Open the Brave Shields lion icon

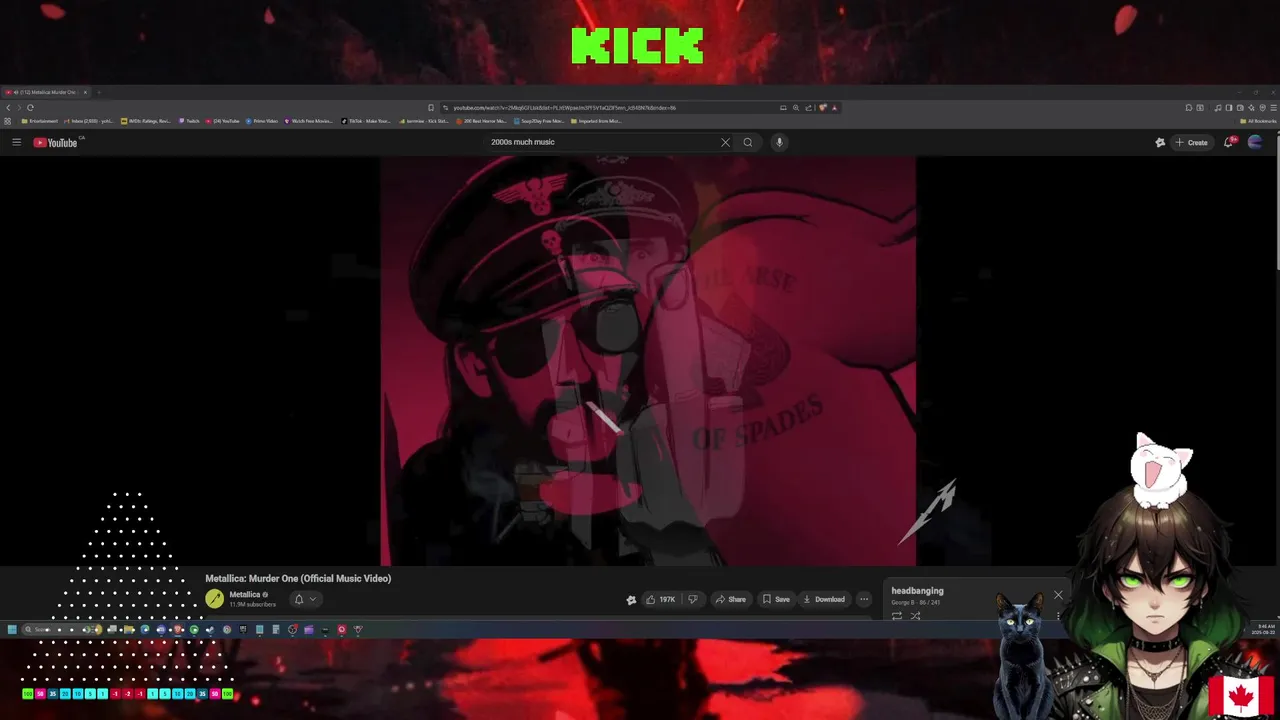pos(822,107)
